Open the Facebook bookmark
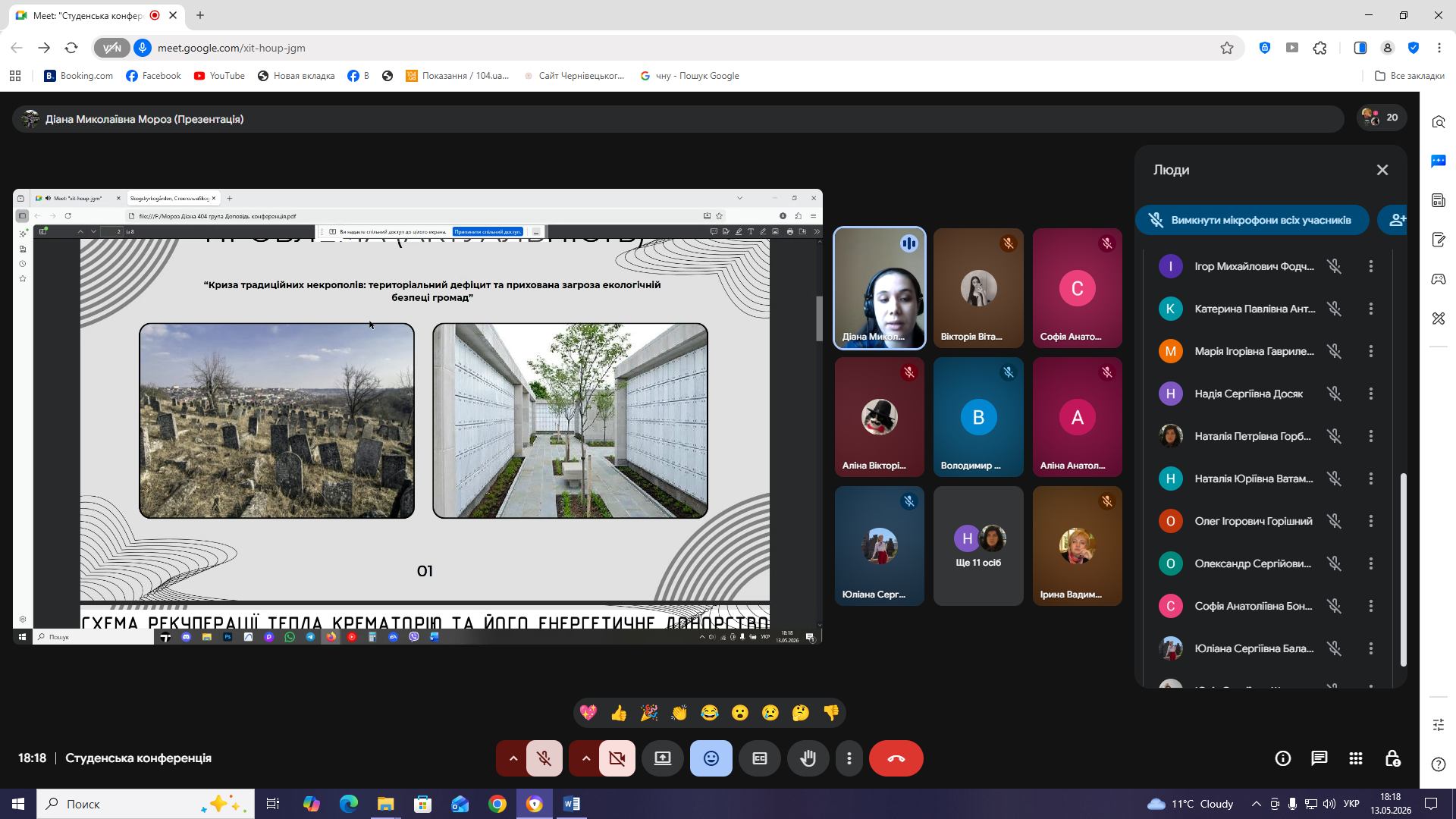 click(x=153, y=76)
